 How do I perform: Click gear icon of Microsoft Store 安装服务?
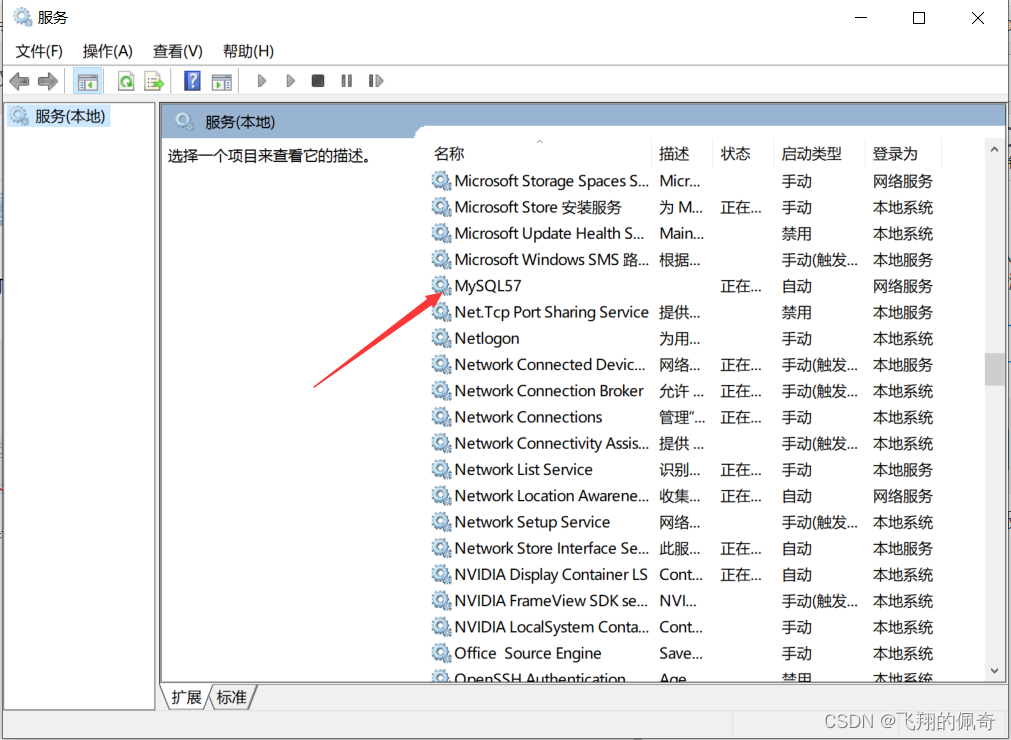pyautogui.click(x=441, y=207)
